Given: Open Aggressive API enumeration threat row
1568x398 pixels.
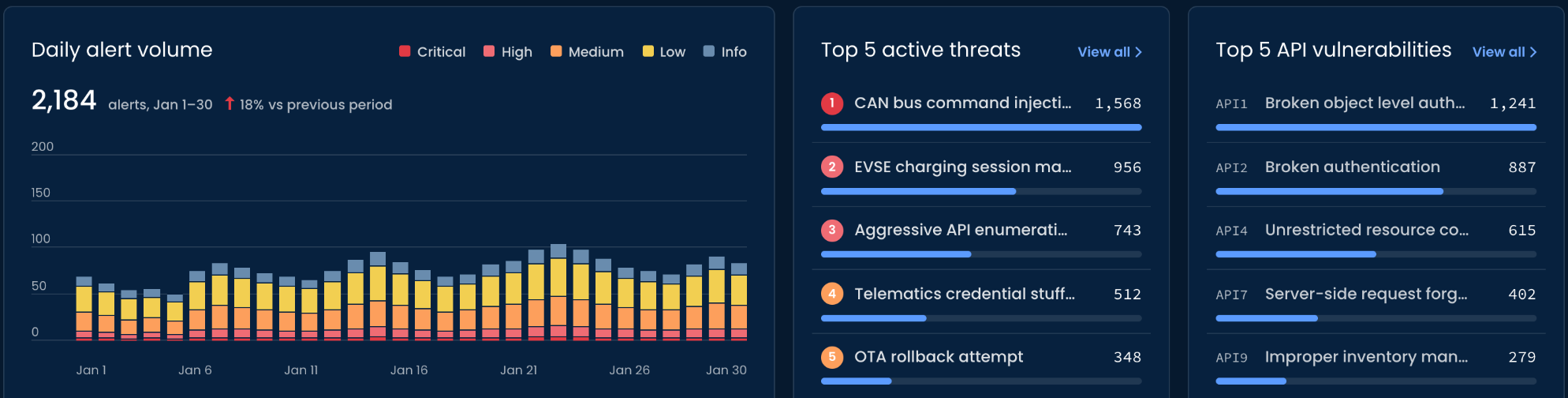Looking at the screenshot, I should click(x=981, y=238).
